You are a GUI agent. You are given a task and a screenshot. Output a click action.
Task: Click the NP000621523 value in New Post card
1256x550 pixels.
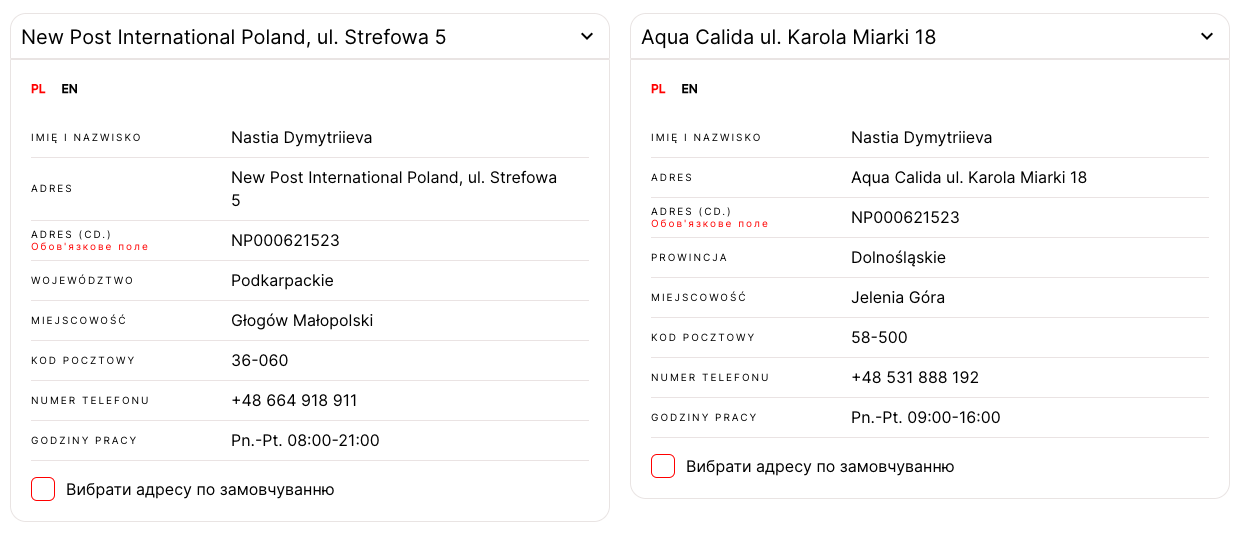(285, 241)
